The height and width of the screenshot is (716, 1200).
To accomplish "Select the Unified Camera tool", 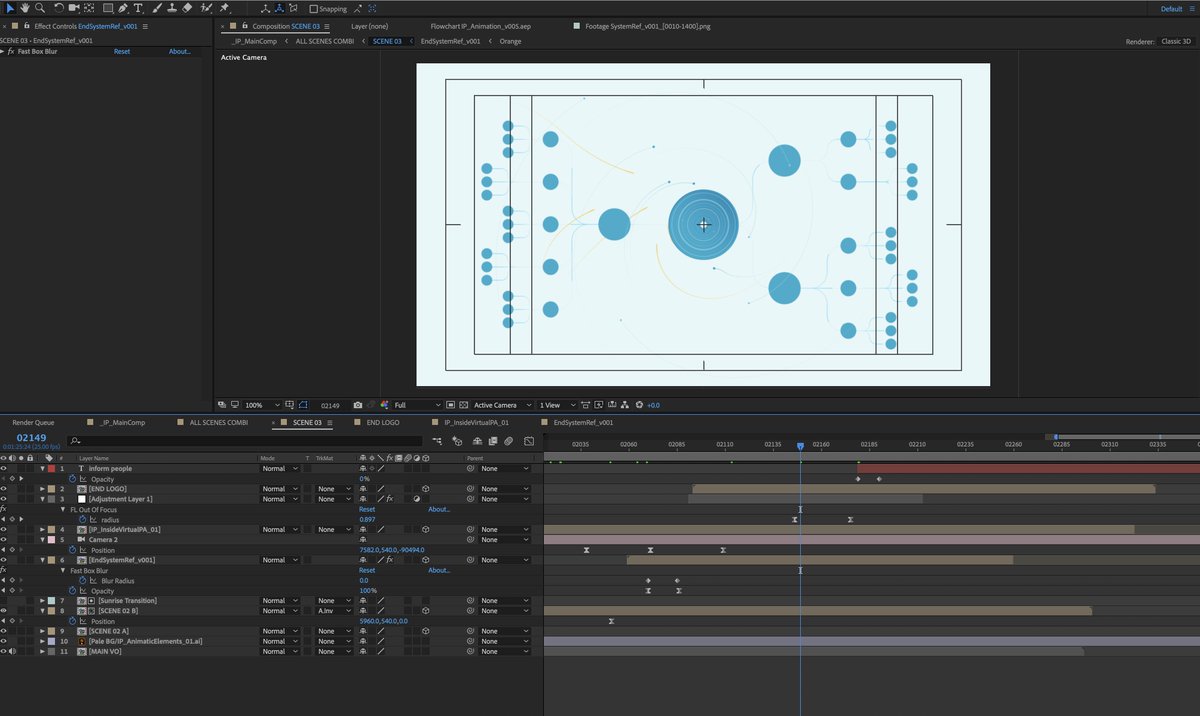I will point(74,8).
